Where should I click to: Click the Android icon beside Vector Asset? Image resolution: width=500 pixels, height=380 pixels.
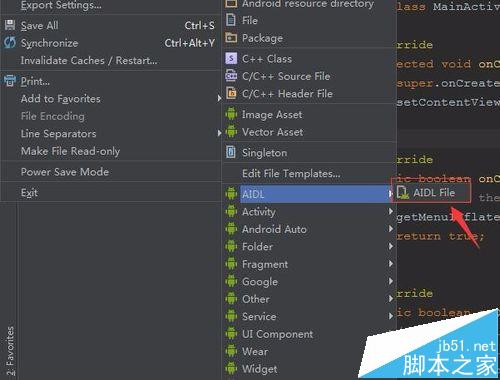coord(231,132)
